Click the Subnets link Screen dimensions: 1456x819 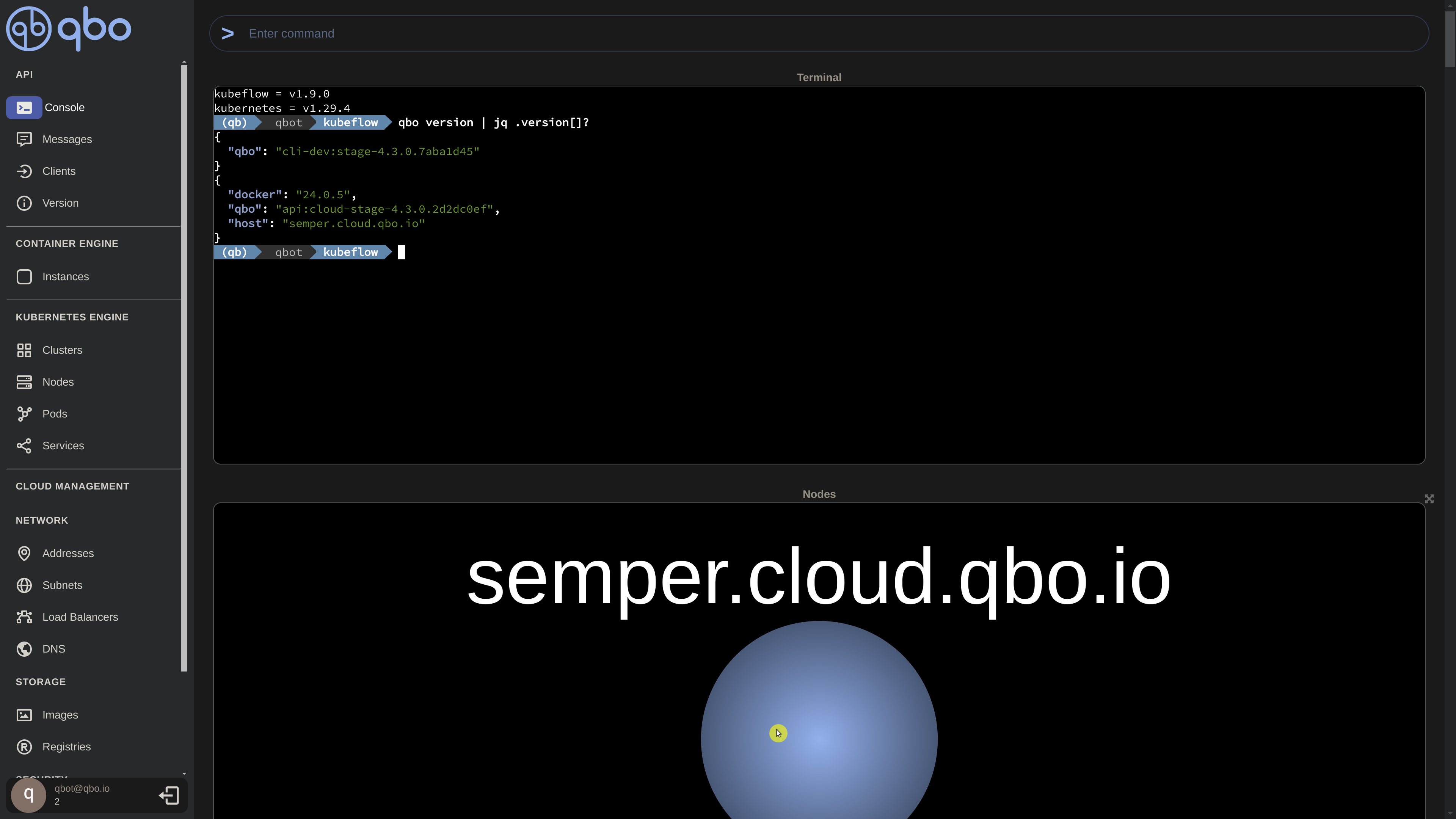click(62, 585)
